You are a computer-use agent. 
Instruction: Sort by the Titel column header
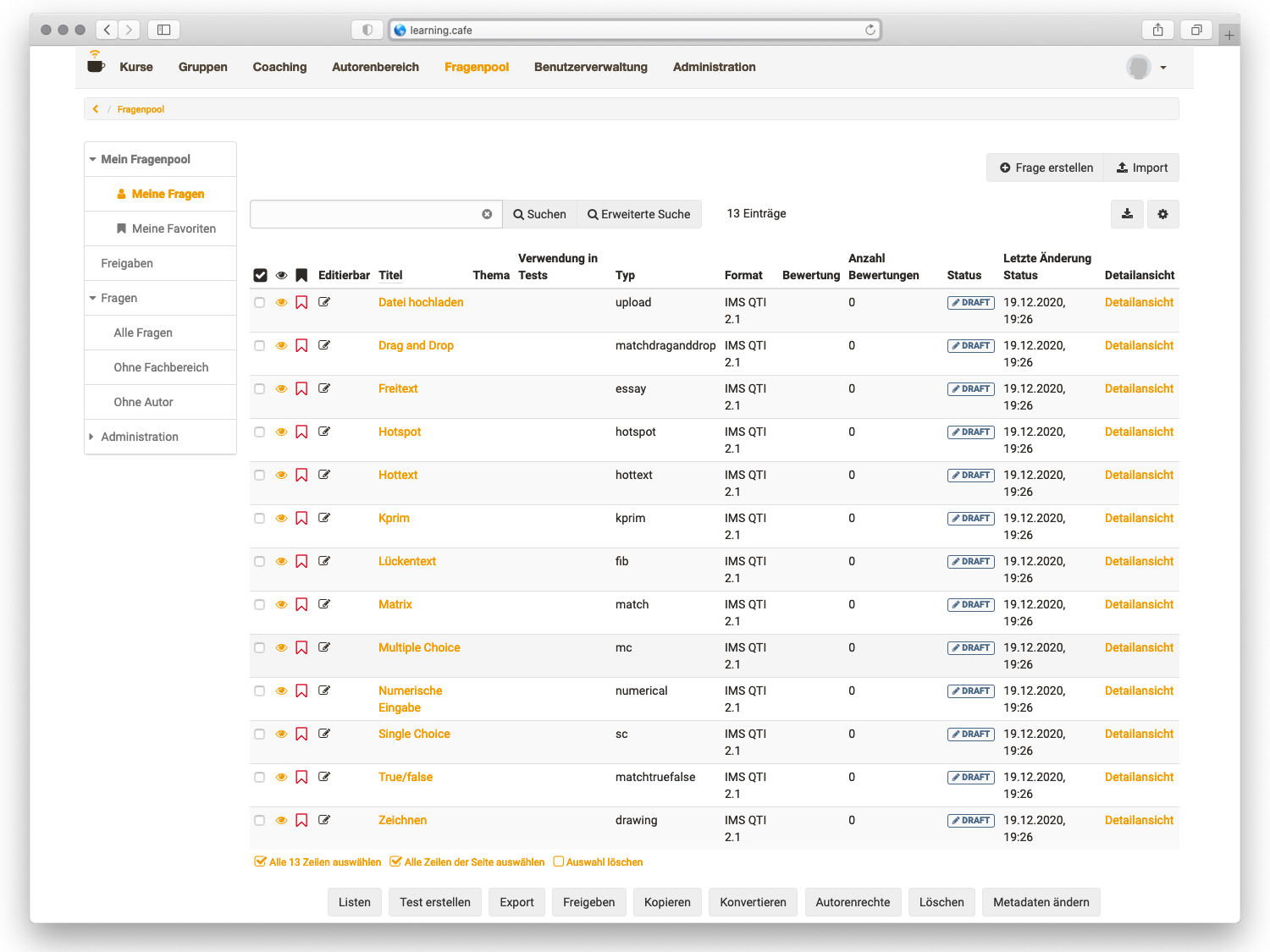pos(390,275)
